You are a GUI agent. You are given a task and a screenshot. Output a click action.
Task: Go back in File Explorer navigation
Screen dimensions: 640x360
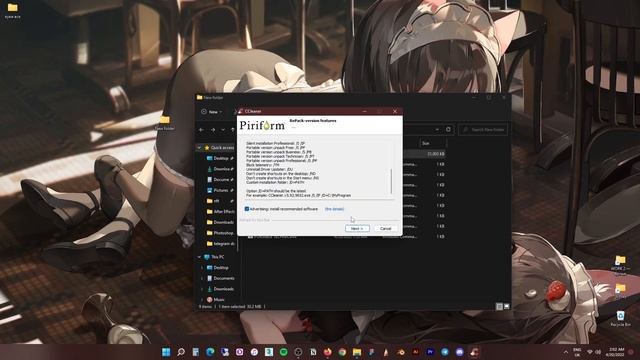[x=201, y=130]
